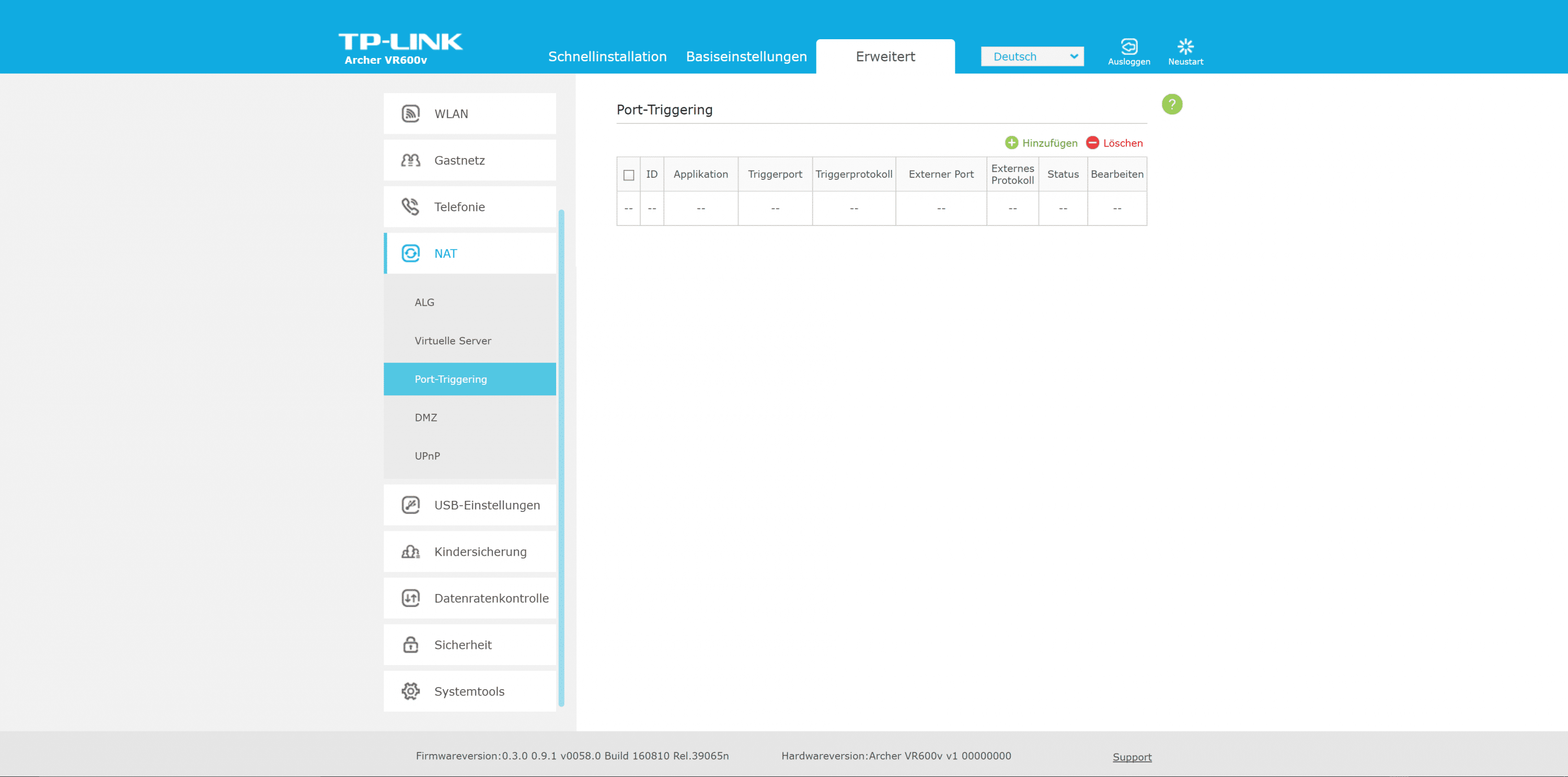1568x777 pixels.
Task: Click the green Hinzufügen plus icon
Action: [x=1012, y=143]
